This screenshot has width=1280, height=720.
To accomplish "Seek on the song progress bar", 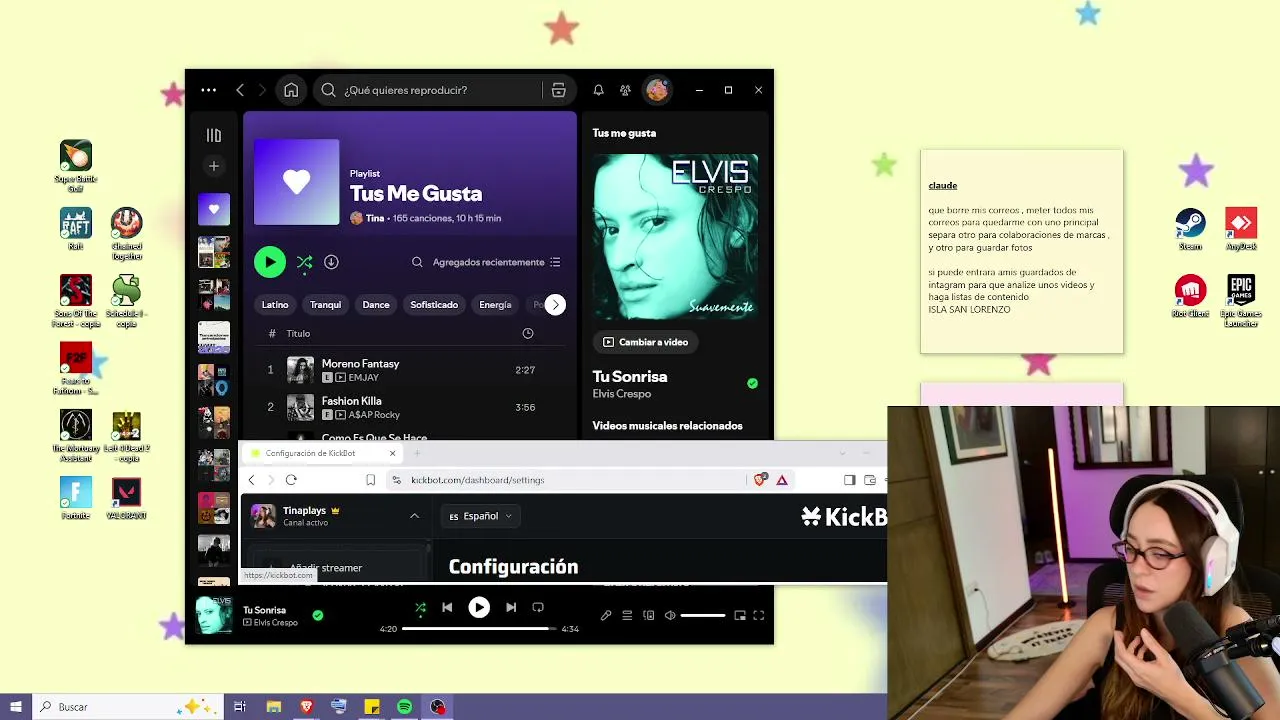I will click(x=478, y=629).
